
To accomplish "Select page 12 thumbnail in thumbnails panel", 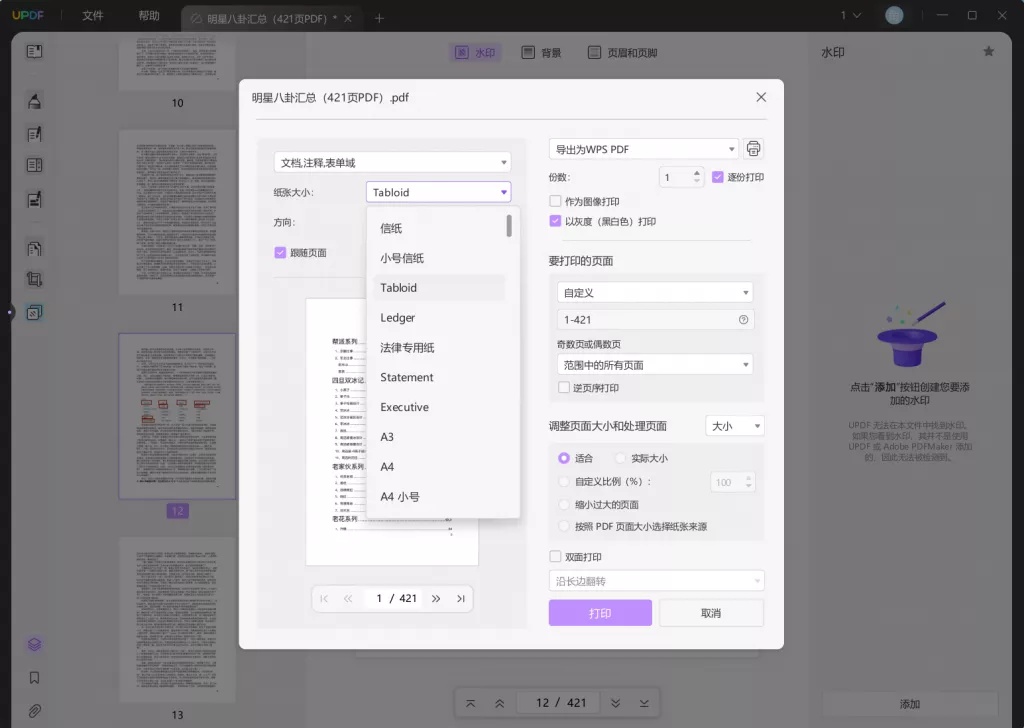I will pyautogui.click(x=177, y=416).
